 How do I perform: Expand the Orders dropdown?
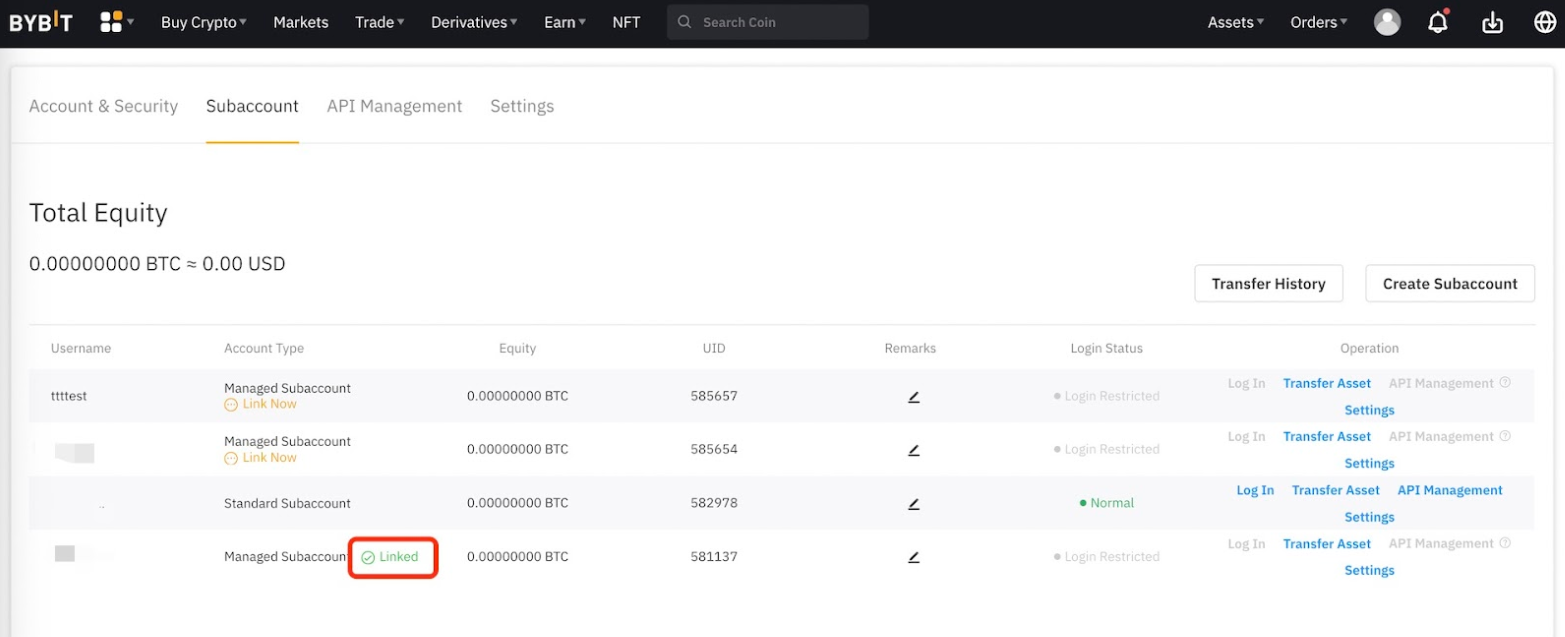pos(1319,22)
